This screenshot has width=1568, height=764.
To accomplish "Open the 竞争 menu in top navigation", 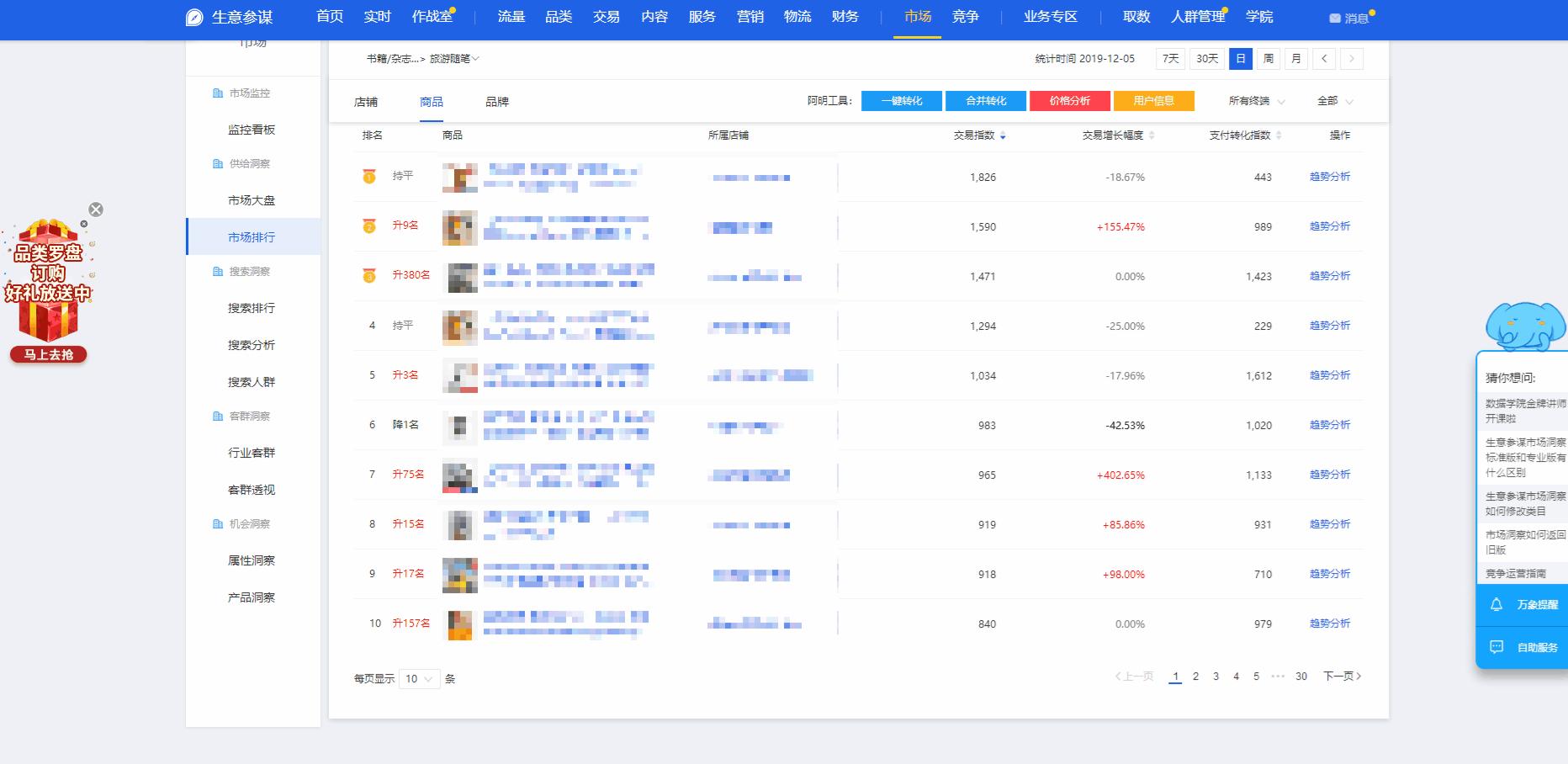I will (x=966, y=17).
